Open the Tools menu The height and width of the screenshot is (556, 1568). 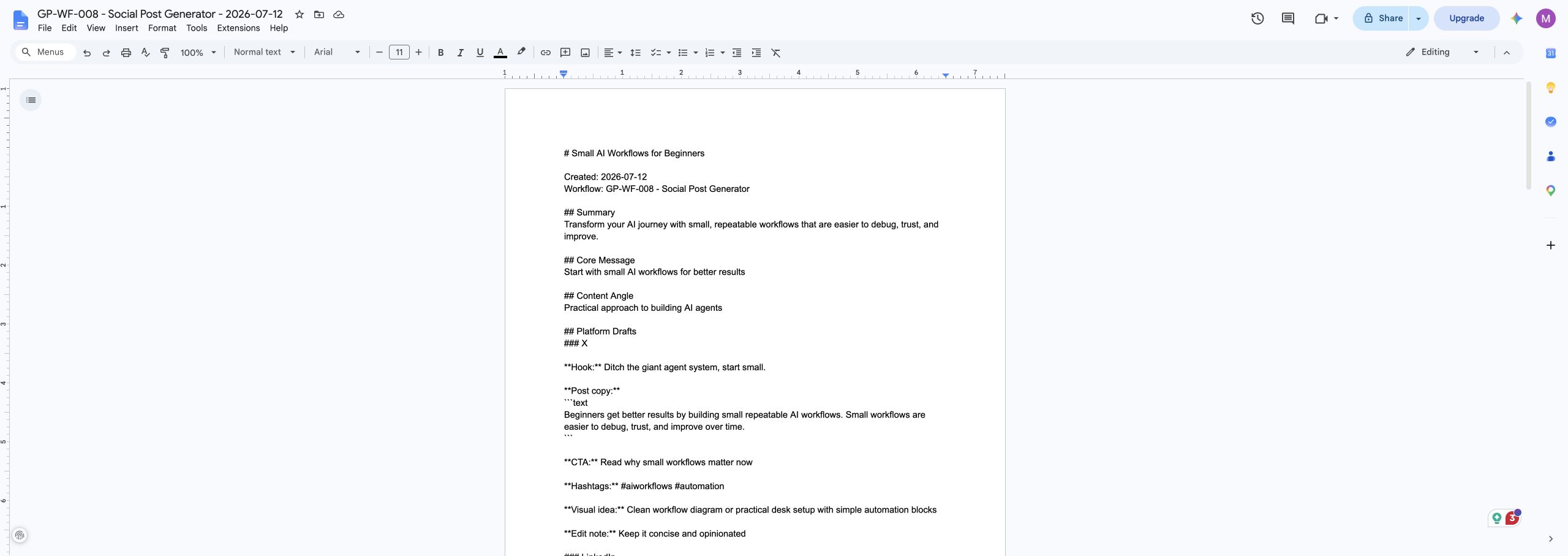coord(197,28)
